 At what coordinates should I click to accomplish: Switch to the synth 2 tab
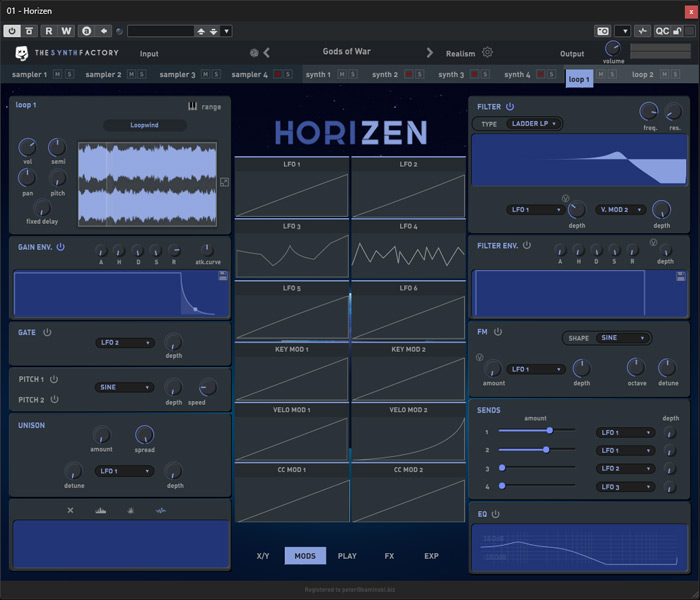[x=385, y=75]
